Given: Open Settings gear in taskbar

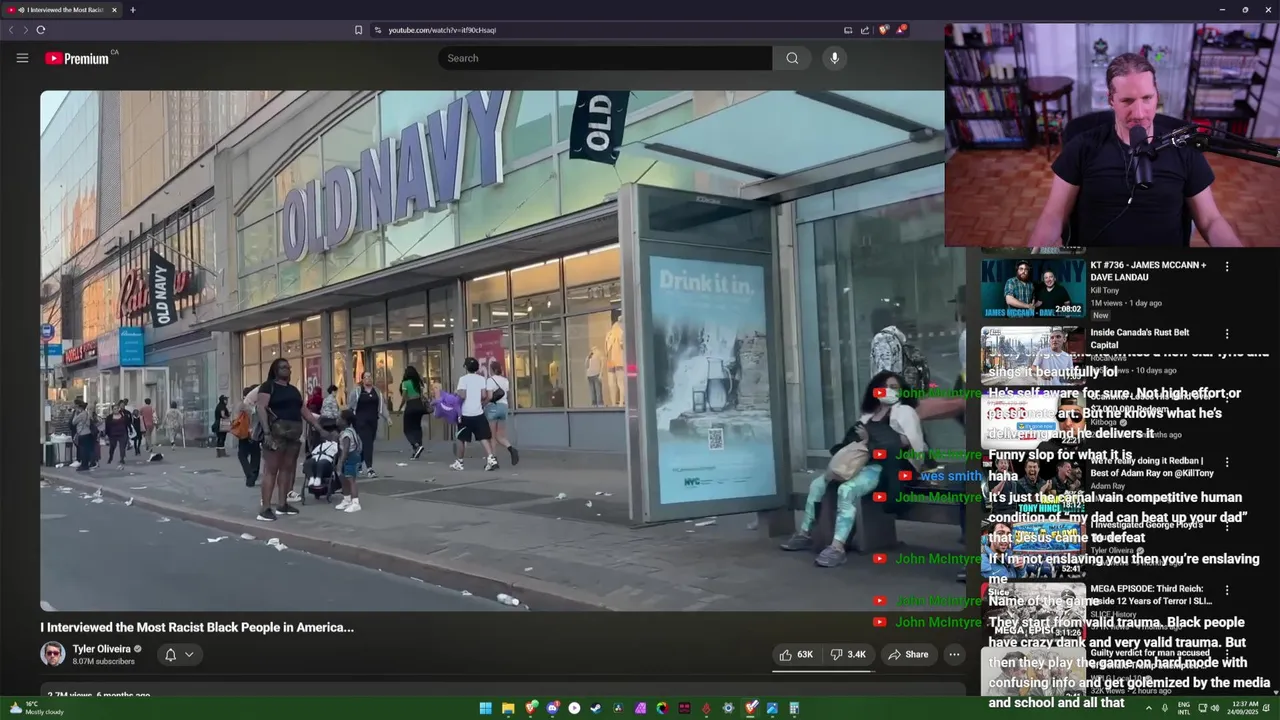Looking at the screenshot, I should pyautogui.click(x=728, y=708).
